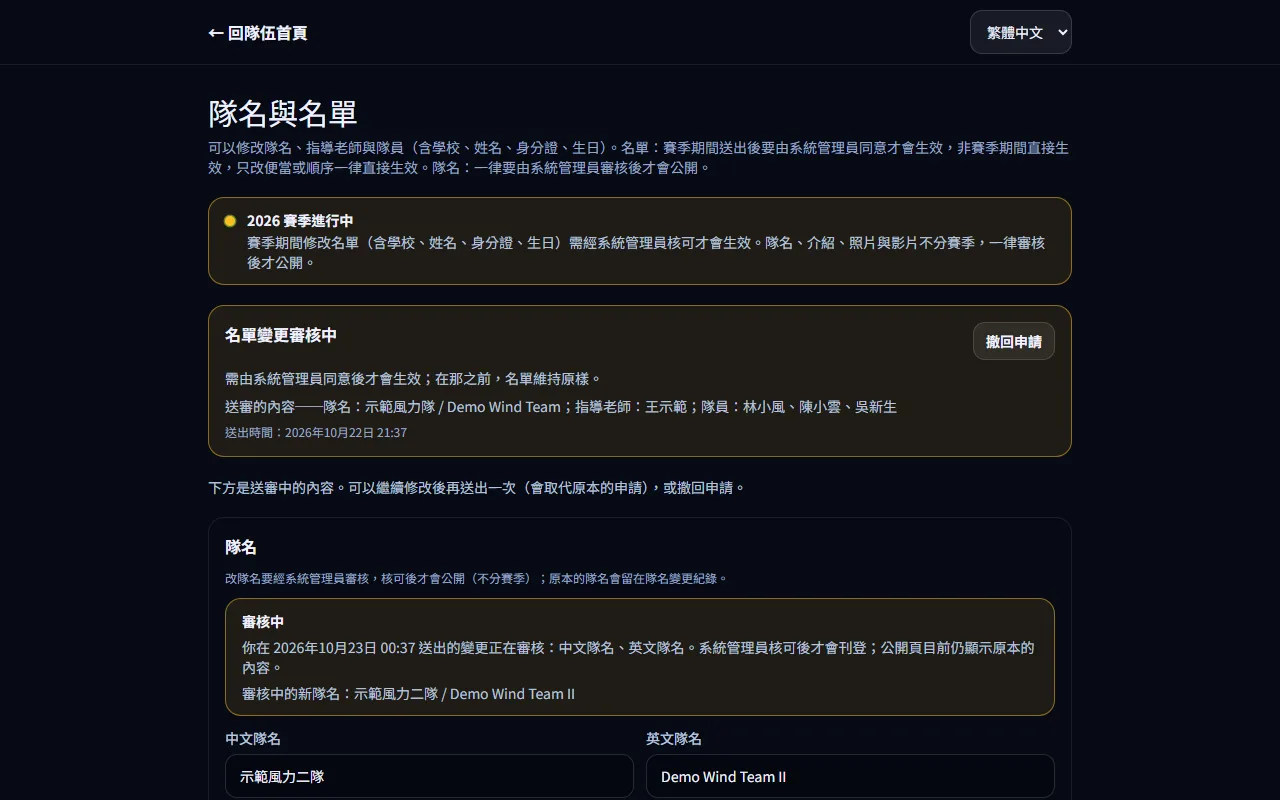Click the yellow dot beside 2026 賽季進行中

(230, 221)
